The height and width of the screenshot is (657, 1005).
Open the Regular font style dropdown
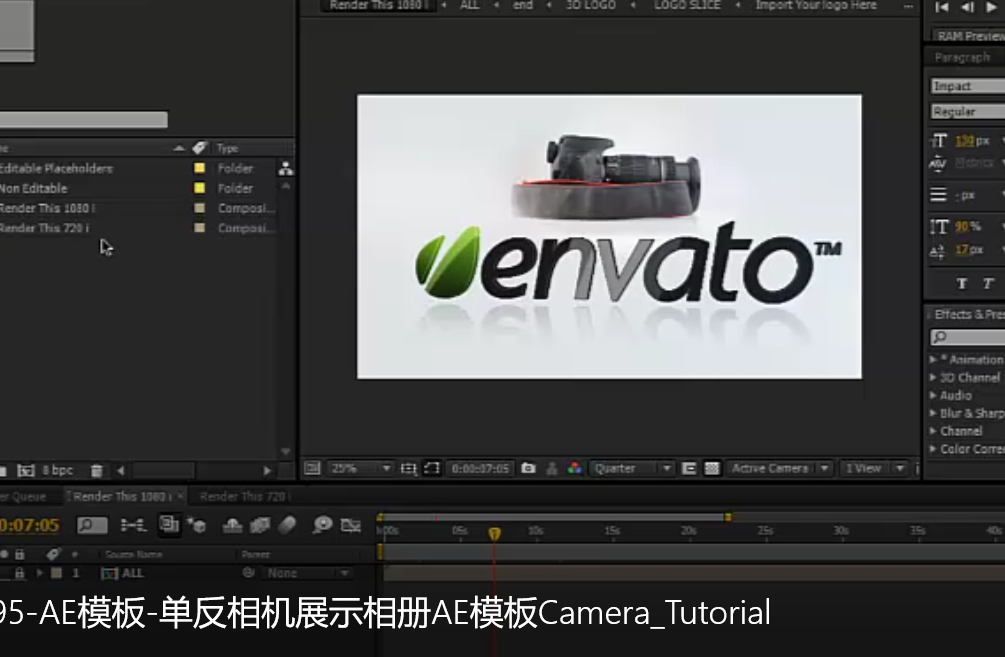pos(967,112)
